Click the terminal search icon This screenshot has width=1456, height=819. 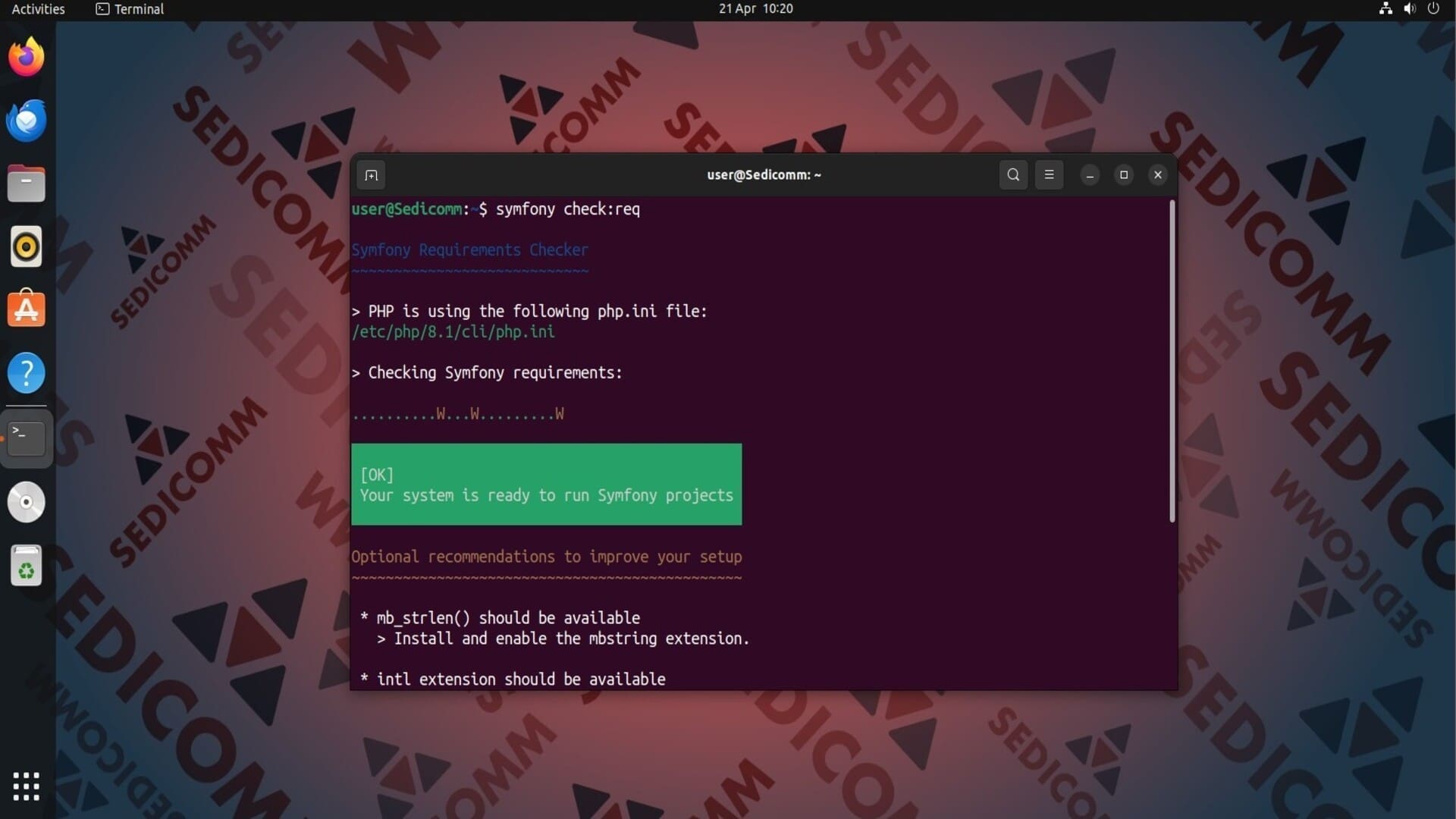(x=1013, y=175)
